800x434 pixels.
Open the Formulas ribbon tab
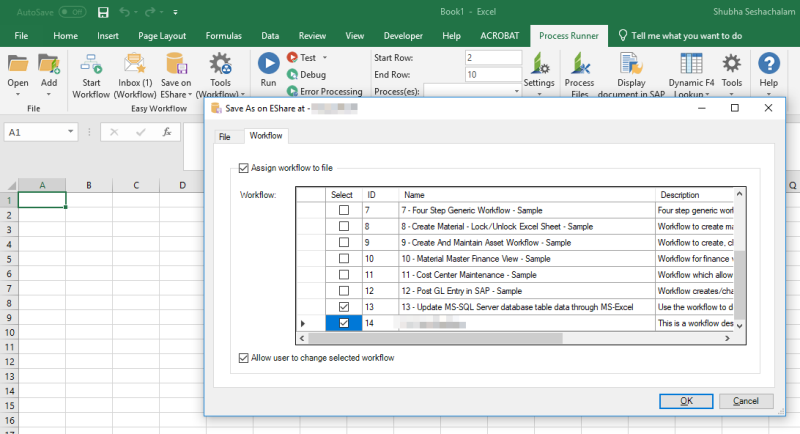click(223, 35)
